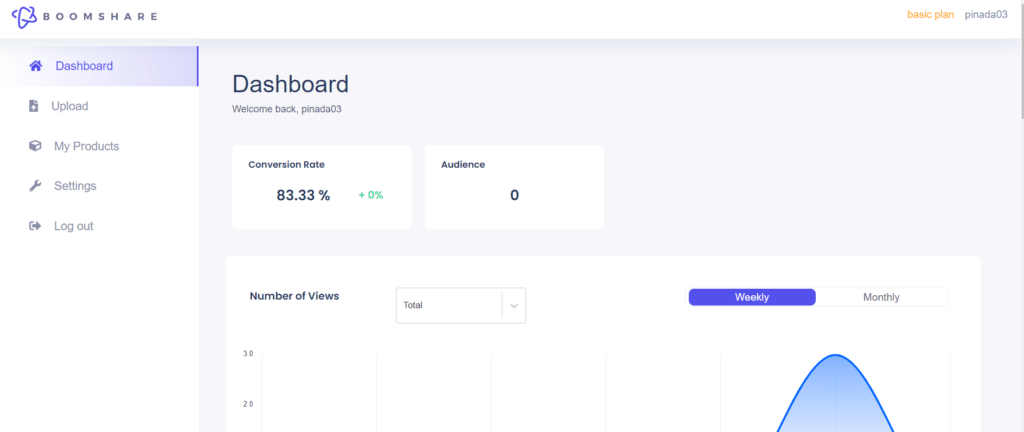Screen dimensions: 1024x432
Task: Open the Upload menu item
Action: coord(70,106)
